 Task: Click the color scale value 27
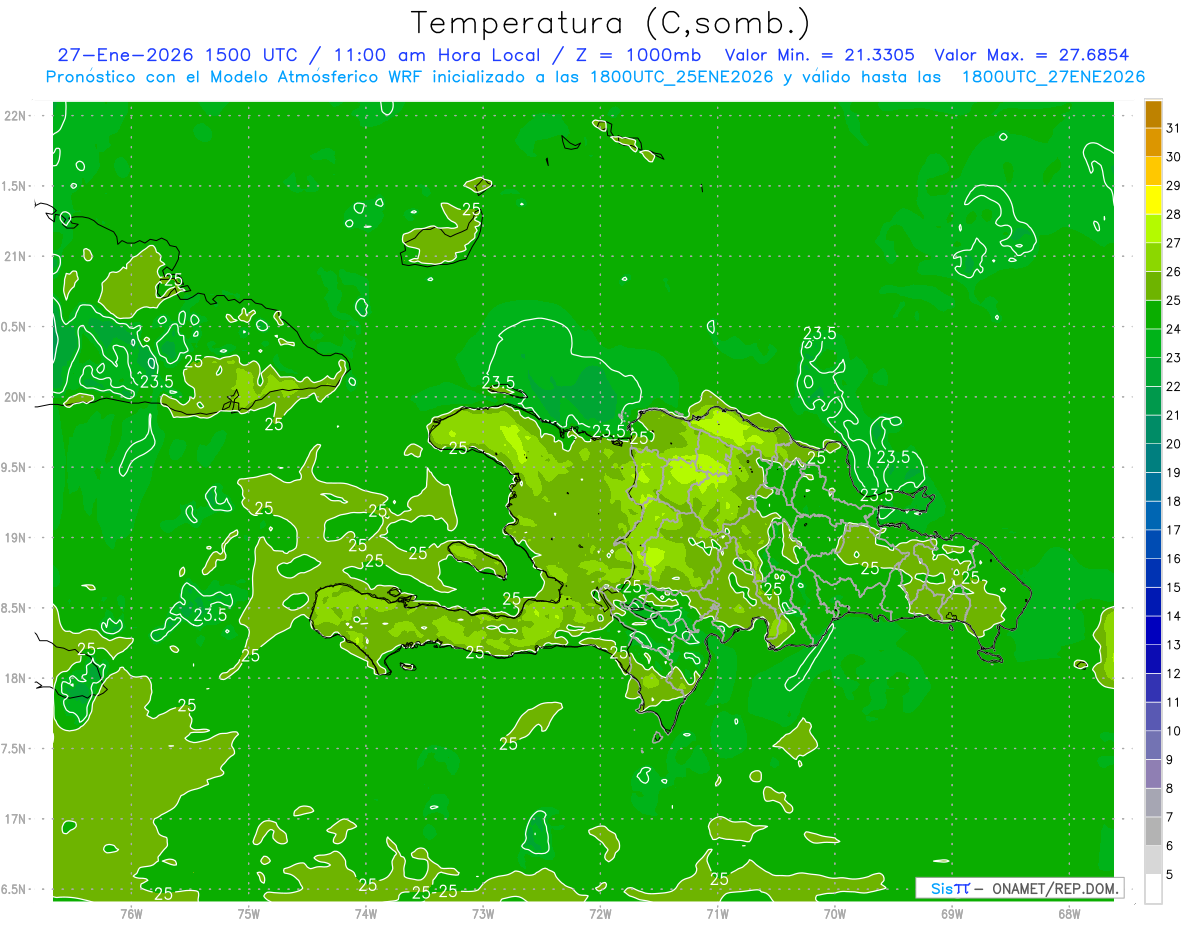1174,243
